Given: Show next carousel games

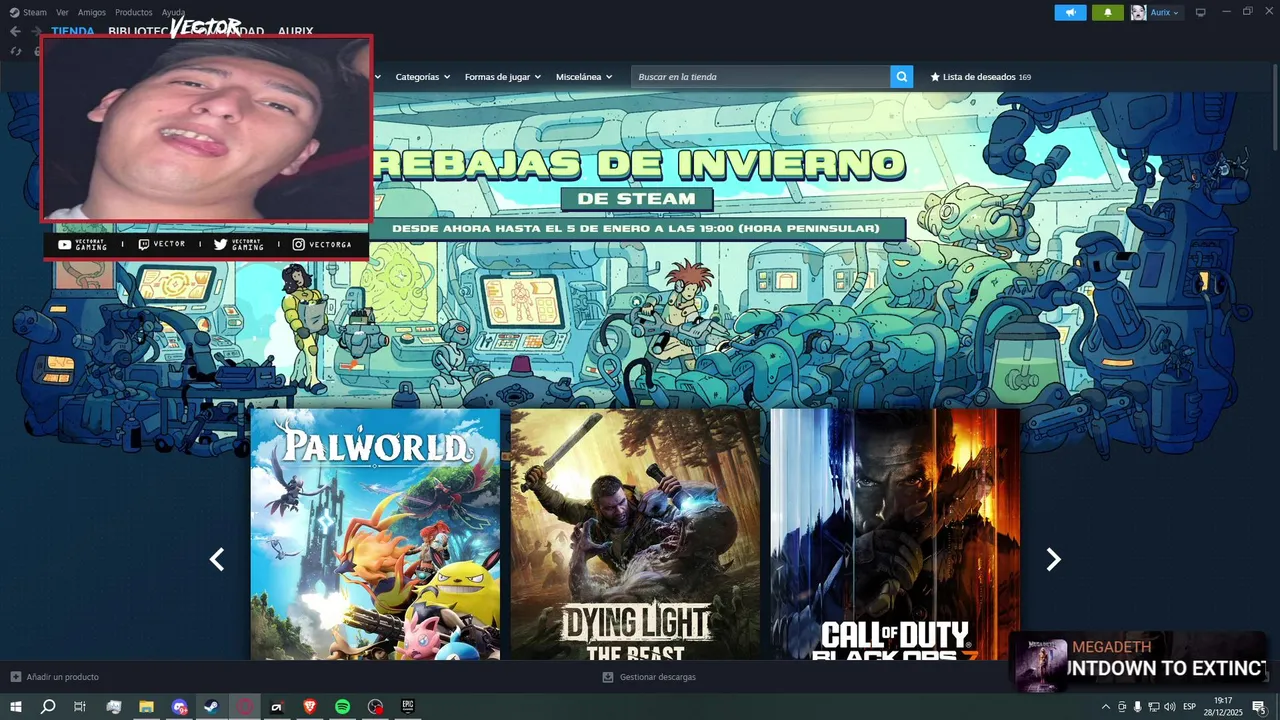Looking at the screenshot, I should click(x=1053, y=560).
